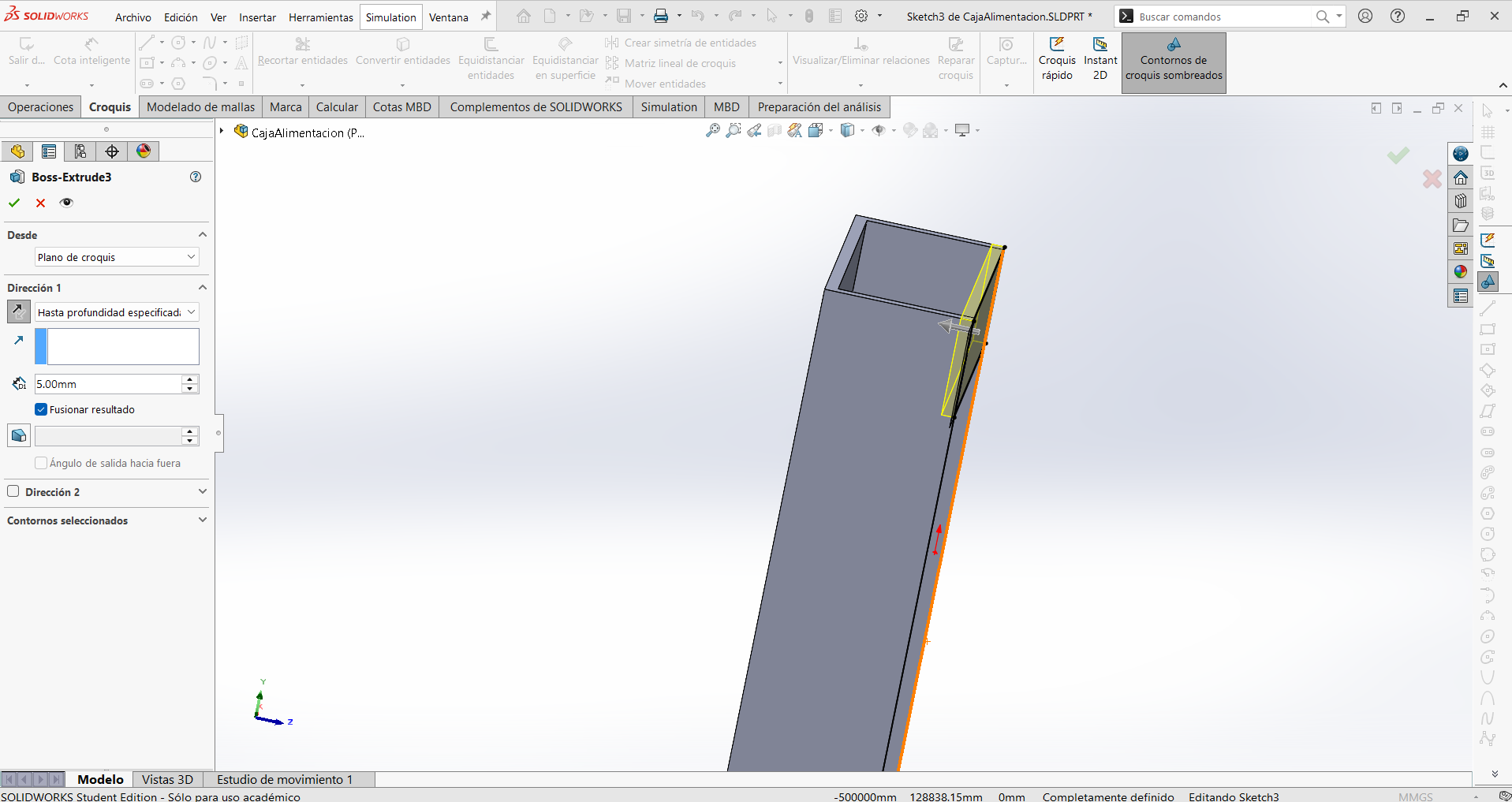The width and height of the screenshot is (1512, 802).
Task: Open Plano de croquis dropdown
Action: point(117,257)
